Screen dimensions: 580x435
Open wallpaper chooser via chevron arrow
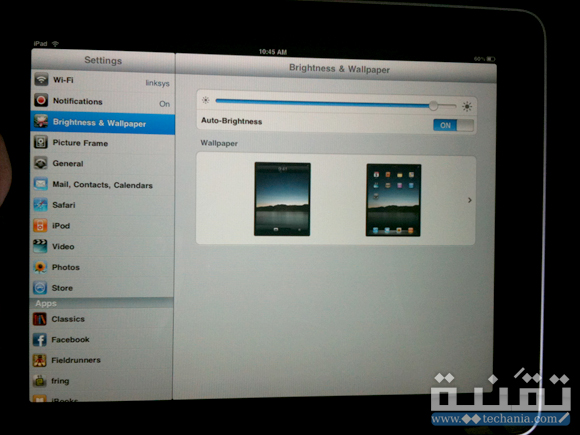click(470, 200)
